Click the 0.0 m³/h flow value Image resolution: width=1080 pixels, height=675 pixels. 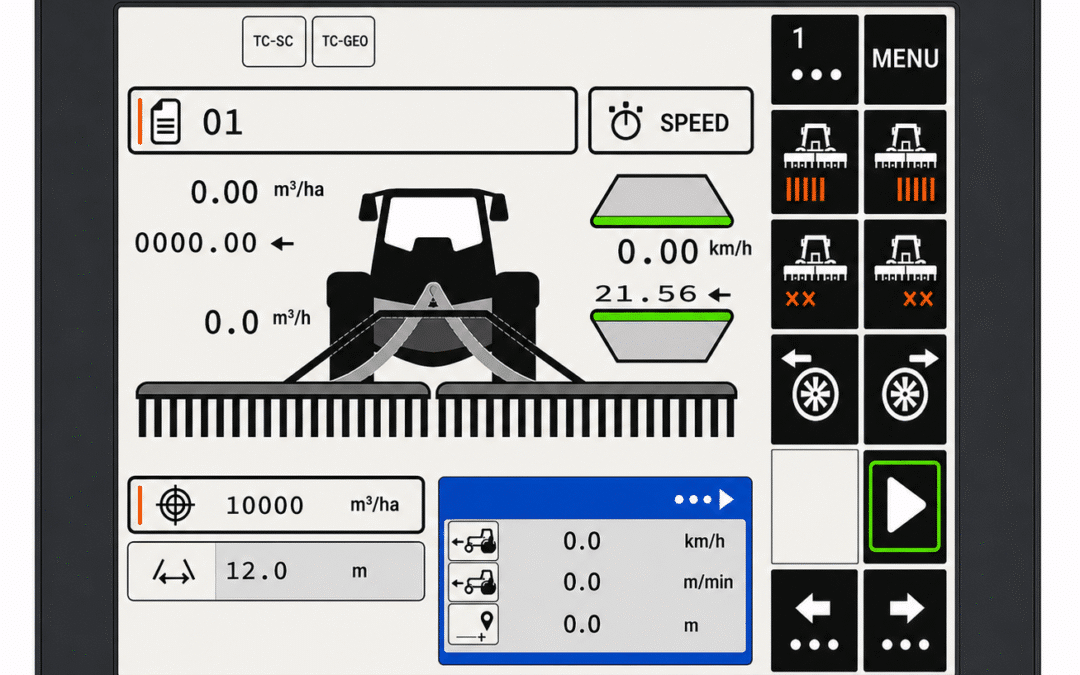pos(231,322)
